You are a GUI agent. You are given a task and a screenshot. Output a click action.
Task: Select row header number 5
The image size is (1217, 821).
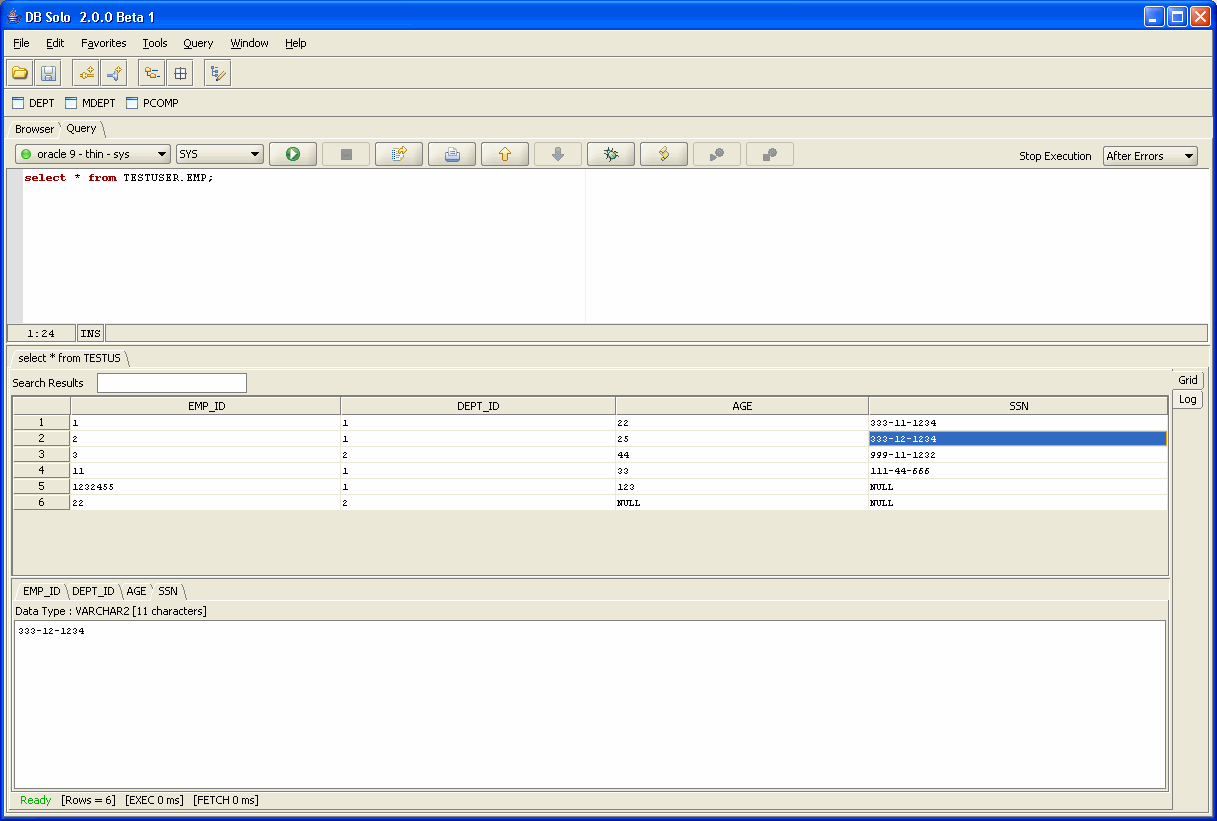41,487
